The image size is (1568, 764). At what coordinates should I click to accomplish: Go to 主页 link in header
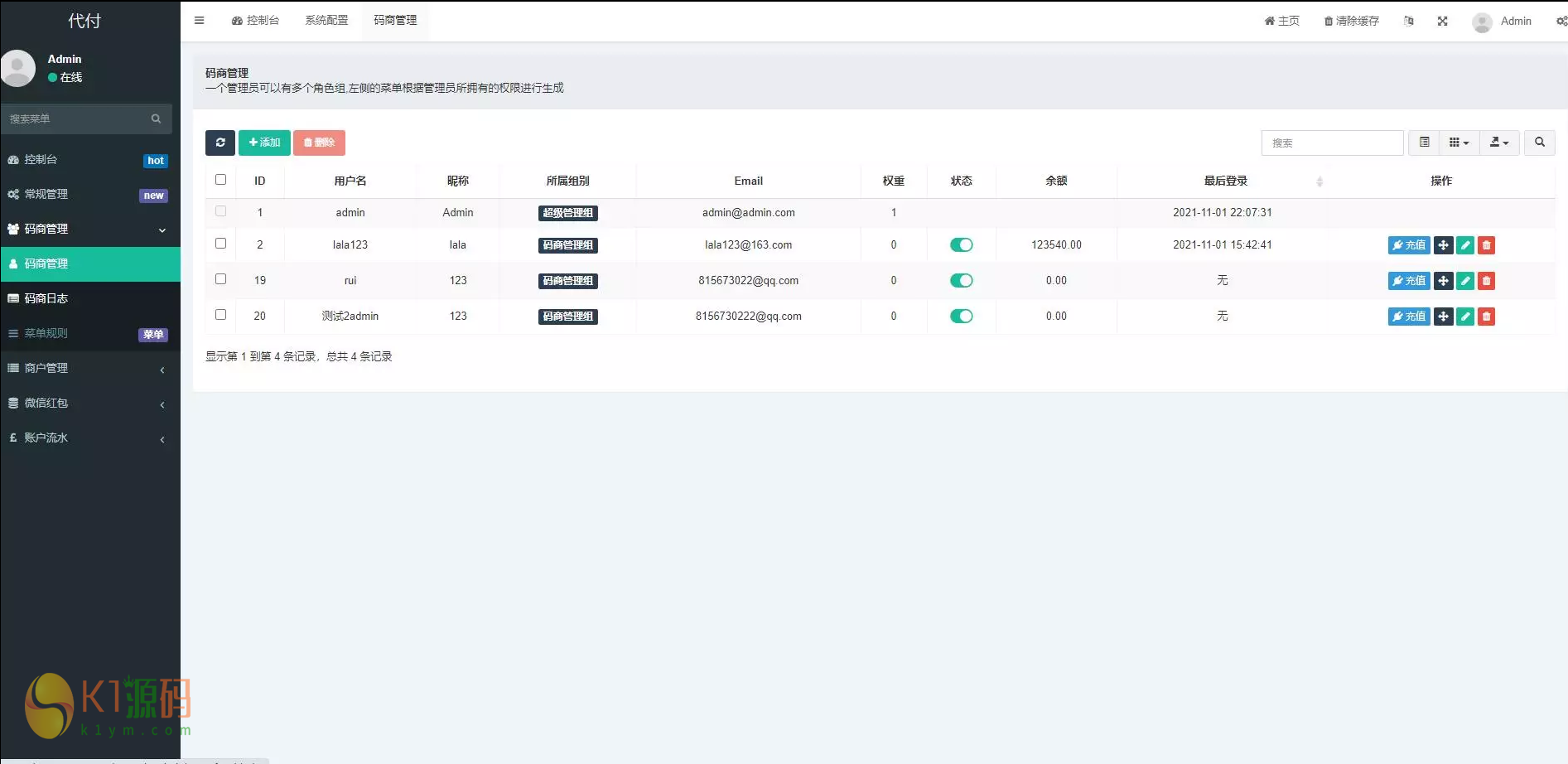(x=1281, y=21)
